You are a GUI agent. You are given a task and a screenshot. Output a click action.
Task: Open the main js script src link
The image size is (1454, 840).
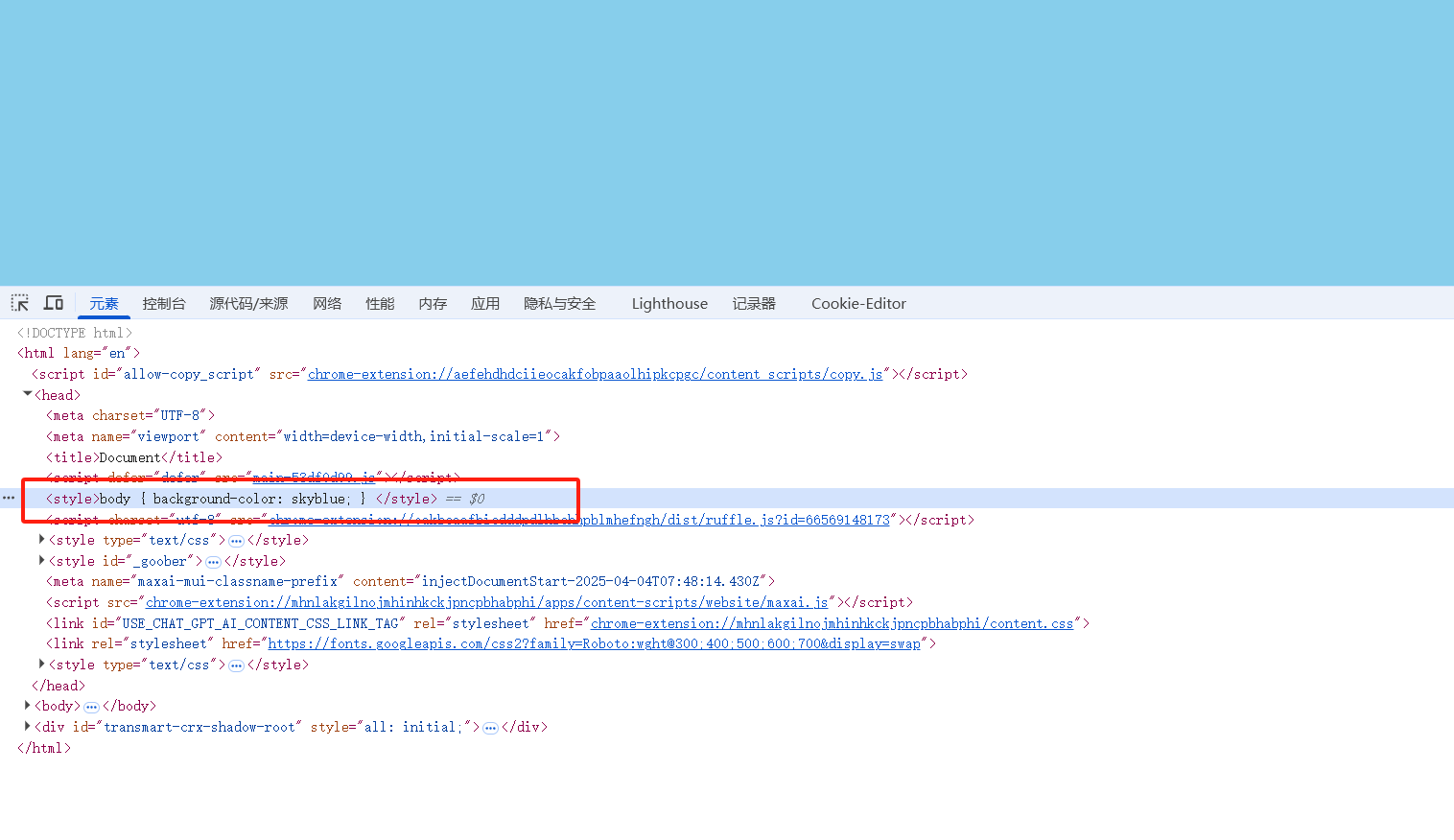[314, 478]
